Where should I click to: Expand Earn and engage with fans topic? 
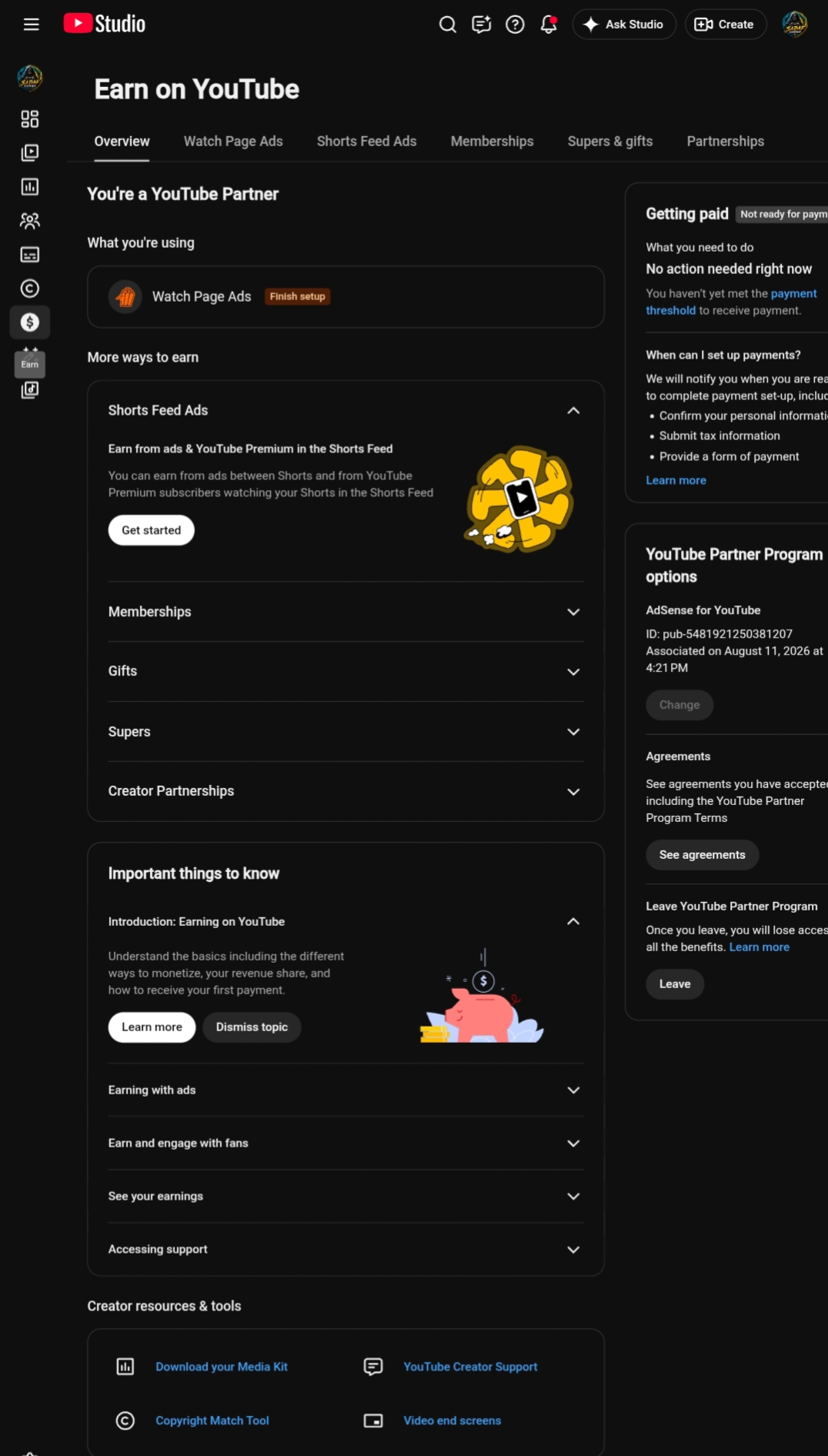click(573, 1144)
